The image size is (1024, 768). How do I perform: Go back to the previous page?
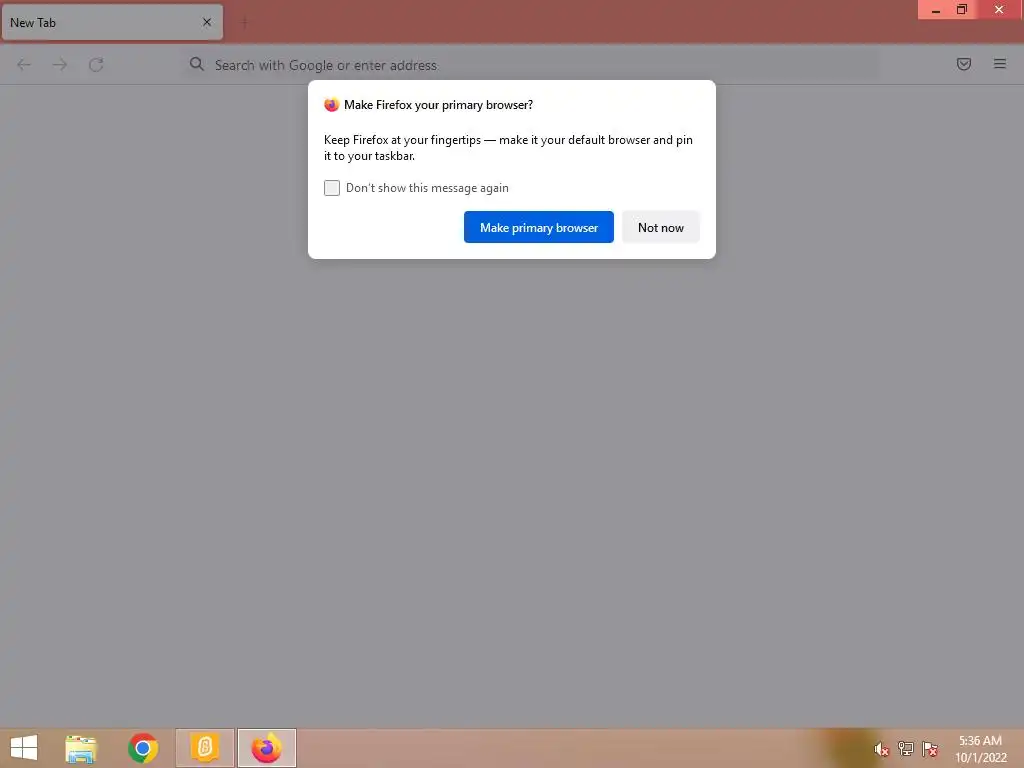coord(24,65)
